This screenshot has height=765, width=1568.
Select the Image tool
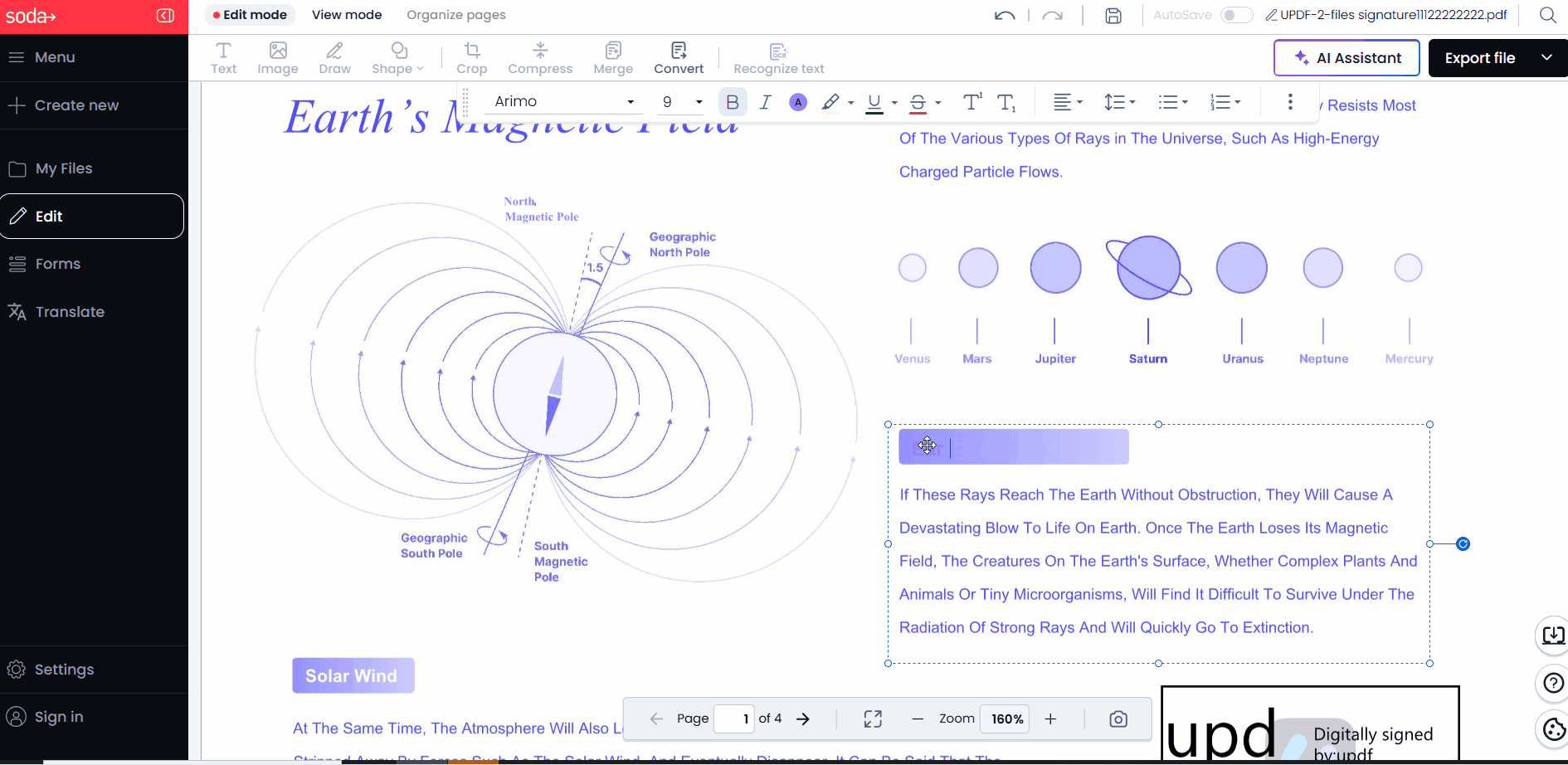(x=278, y=58)
